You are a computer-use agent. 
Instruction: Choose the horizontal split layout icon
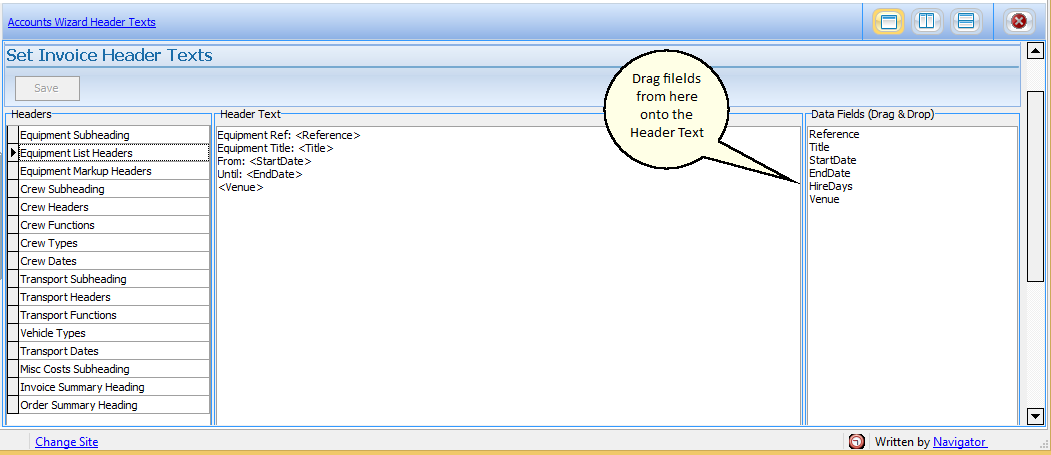[x=966, y=21]
